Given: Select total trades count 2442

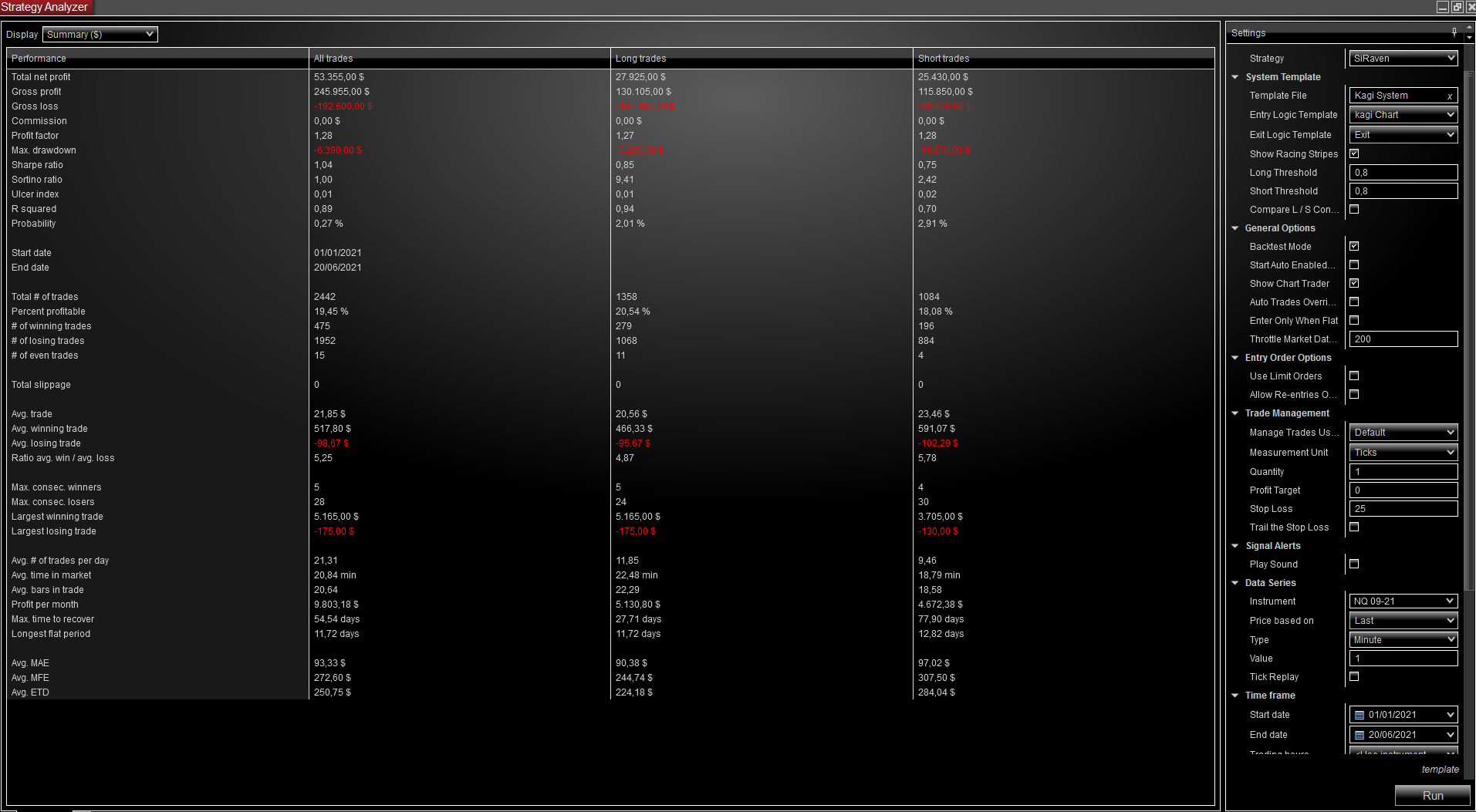Looking at the screenshot, I should [324, 297].
